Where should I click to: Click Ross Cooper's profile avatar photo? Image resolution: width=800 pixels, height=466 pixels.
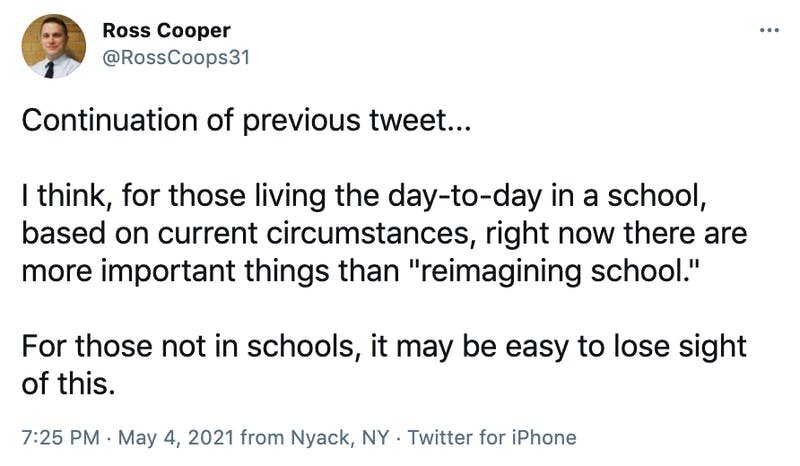click(x=54, y=46)
